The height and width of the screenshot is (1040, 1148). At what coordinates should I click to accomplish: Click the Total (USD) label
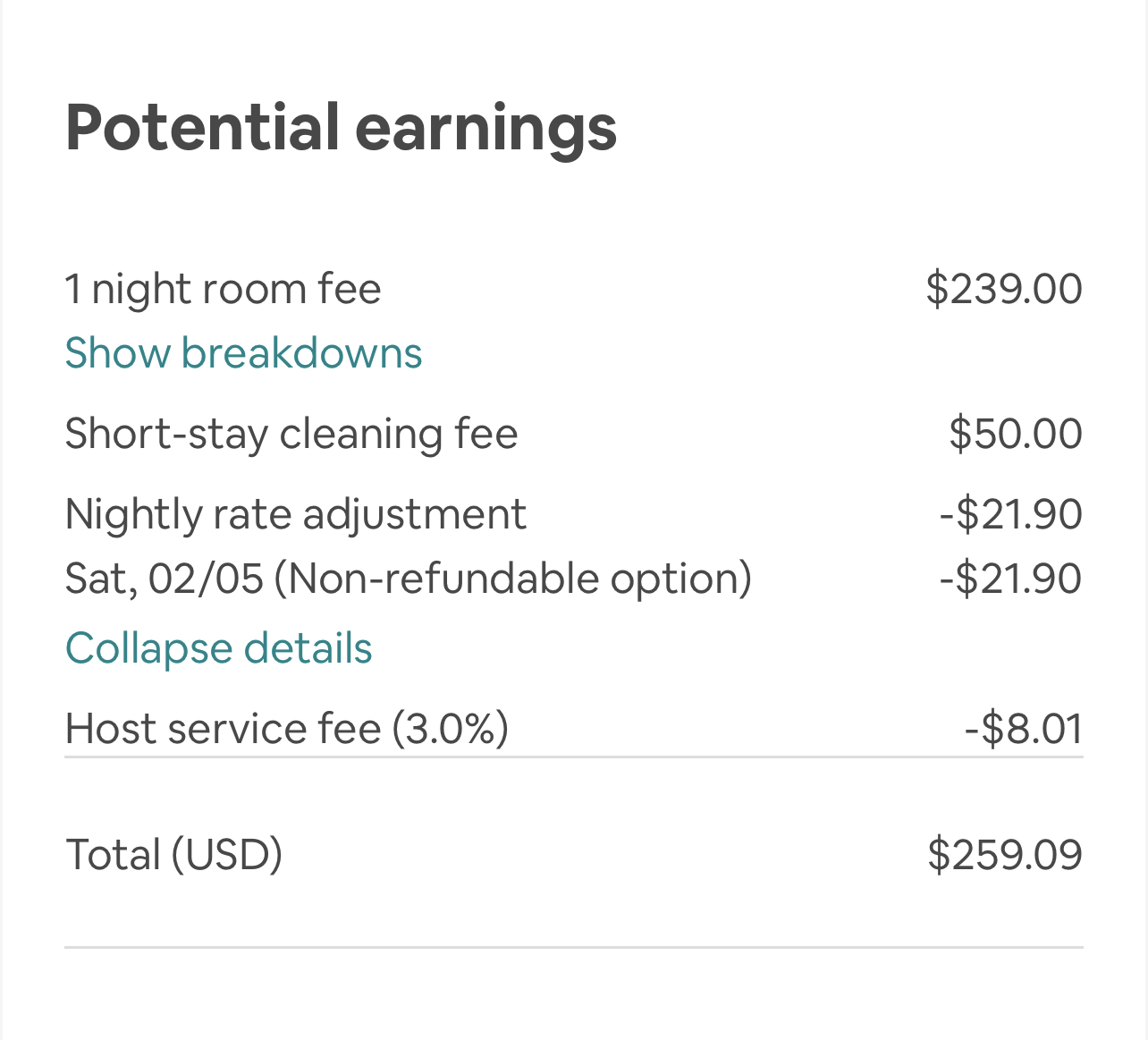tap(173, 854)
